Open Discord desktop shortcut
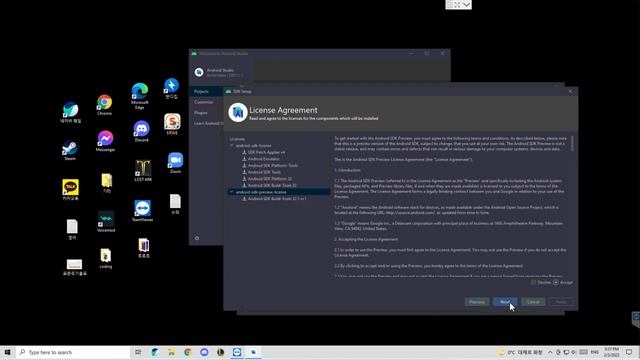The height and width of the screenshot is (360, 640). 142,131
